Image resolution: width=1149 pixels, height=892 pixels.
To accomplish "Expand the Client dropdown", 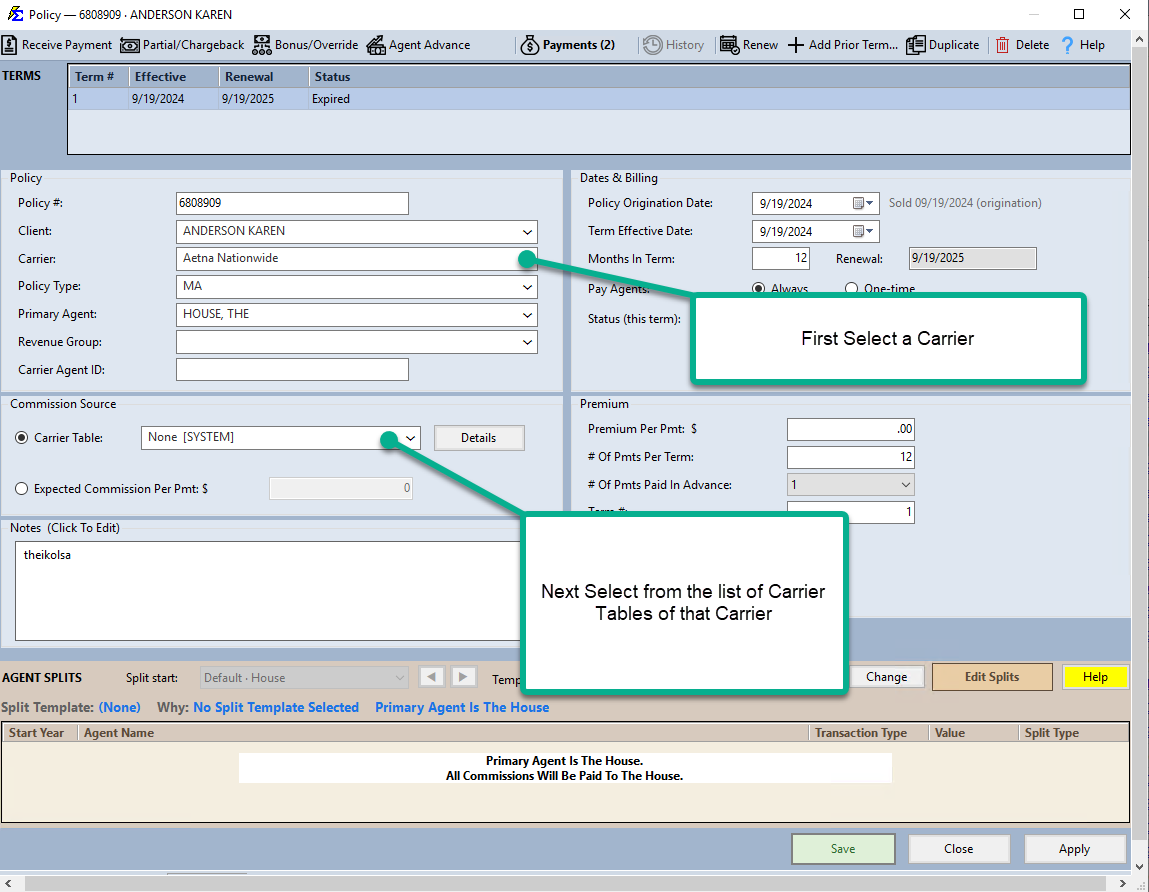I will click(x=527, y=232).
